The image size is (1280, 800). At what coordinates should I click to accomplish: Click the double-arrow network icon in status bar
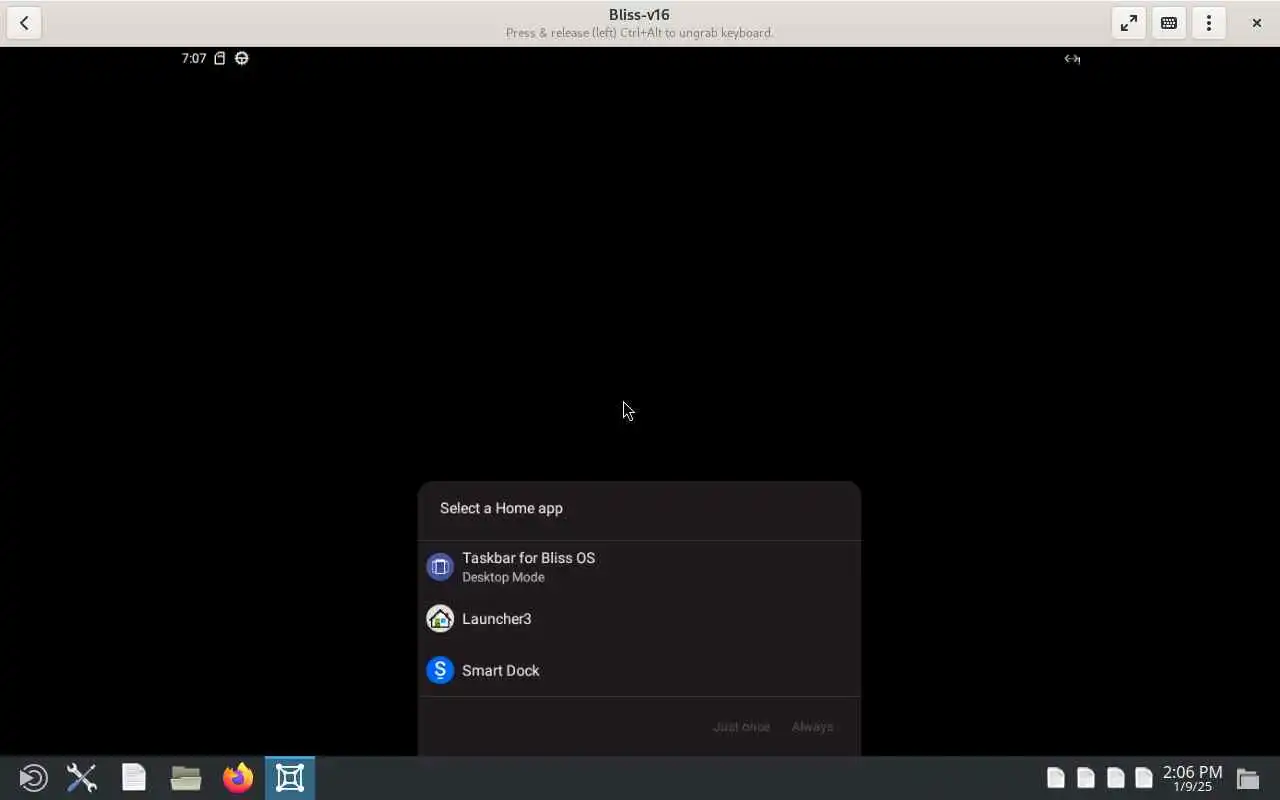[x=1072, y=59]
